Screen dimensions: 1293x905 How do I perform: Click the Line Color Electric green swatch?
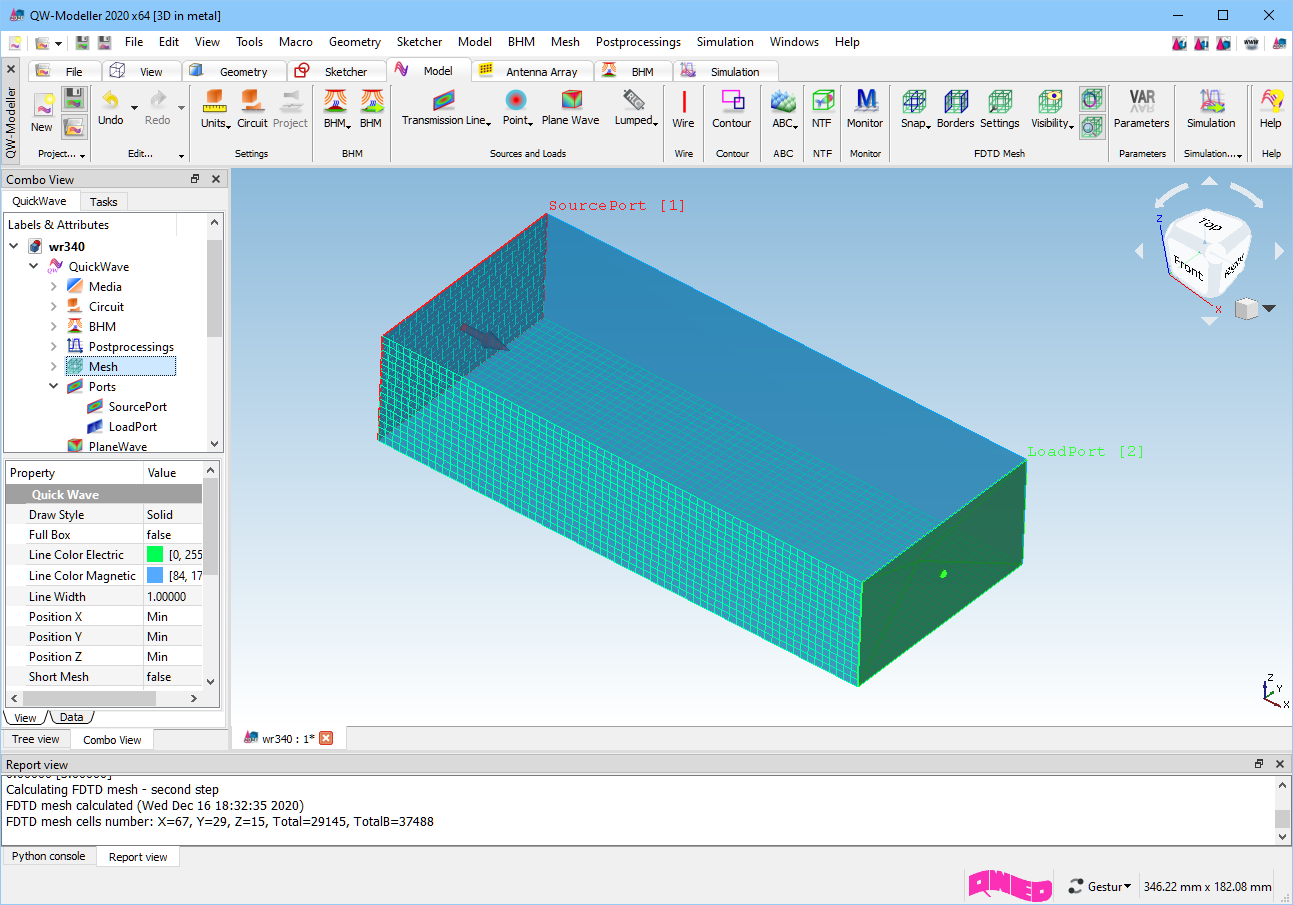tap(155, 554)
